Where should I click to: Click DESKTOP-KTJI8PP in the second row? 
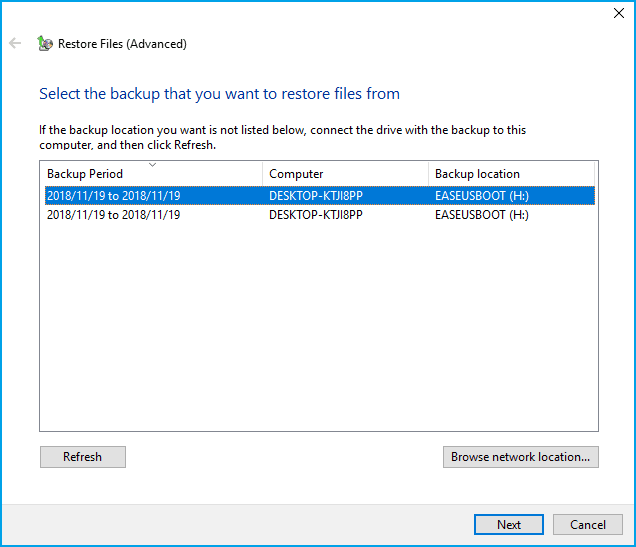(316, 215)
